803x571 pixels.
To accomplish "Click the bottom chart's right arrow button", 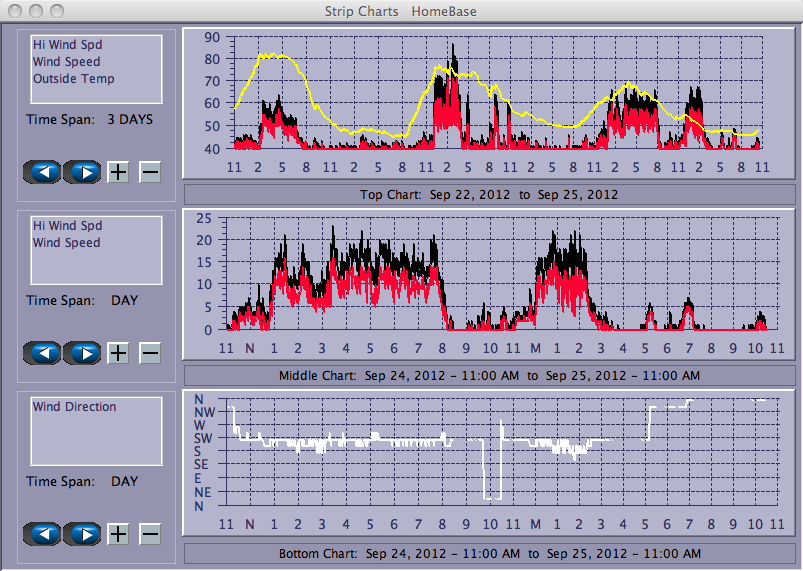I will tap(83, 534).
